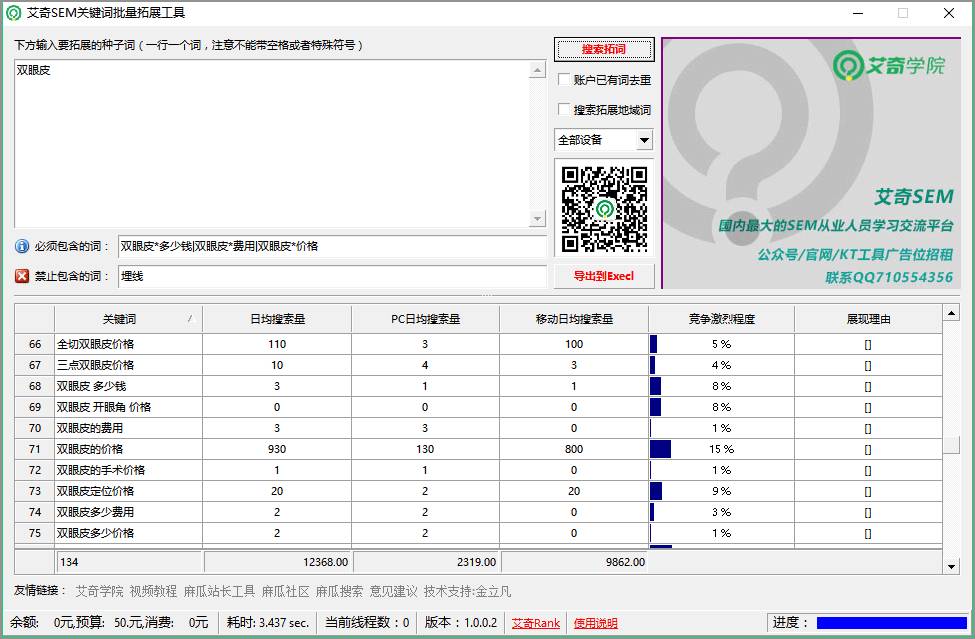This screenshot has width=975, height=639.
Task: Export results with 导出到Excel button
Action: 604,276
